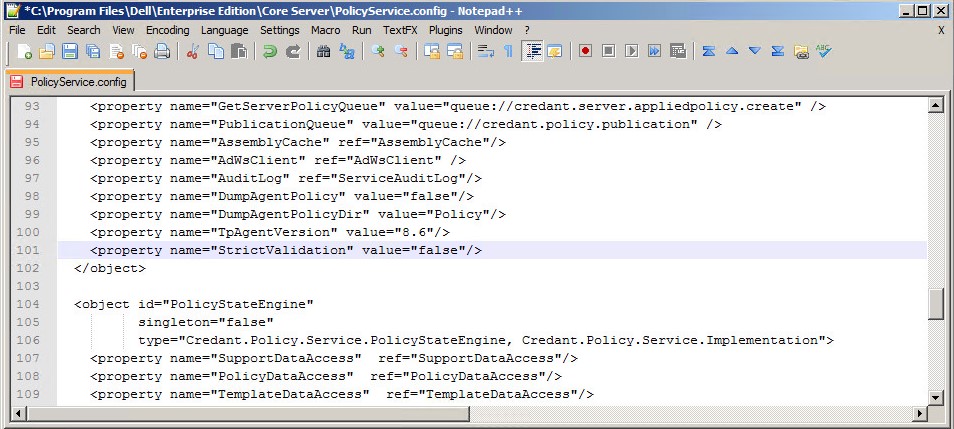Click vertical scrollbar up arrow
954x429 pixels.
[x=936, y=105]
